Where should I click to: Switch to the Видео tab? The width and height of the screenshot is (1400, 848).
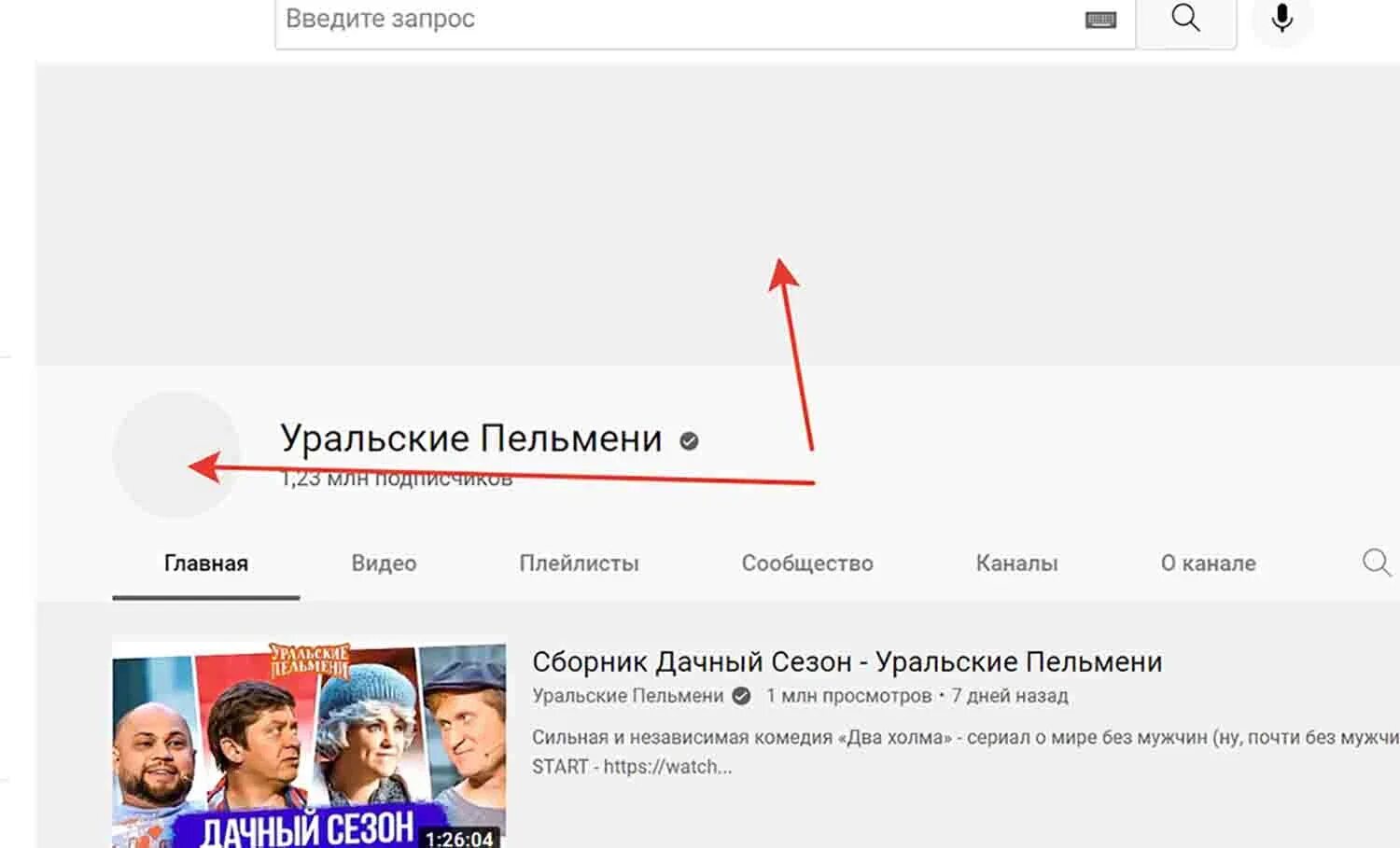[x=383, y=563]
